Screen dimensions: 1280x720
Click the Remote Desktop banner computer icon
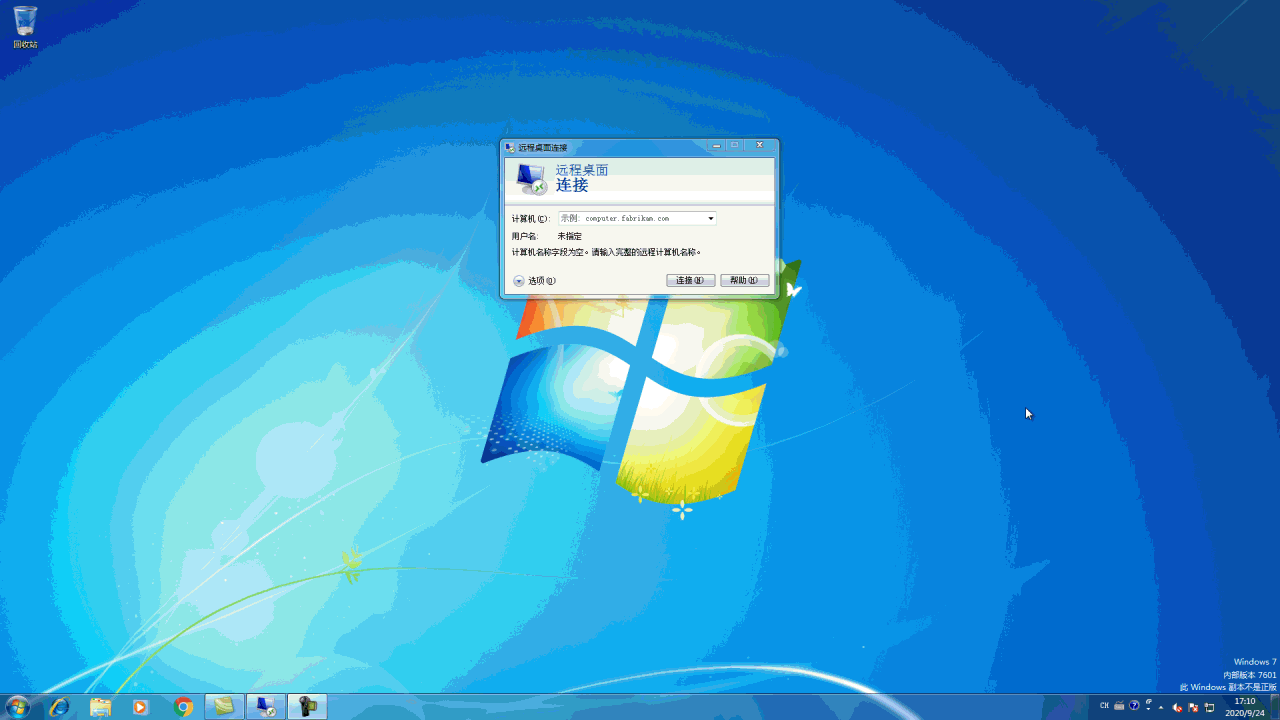(531, 179)
